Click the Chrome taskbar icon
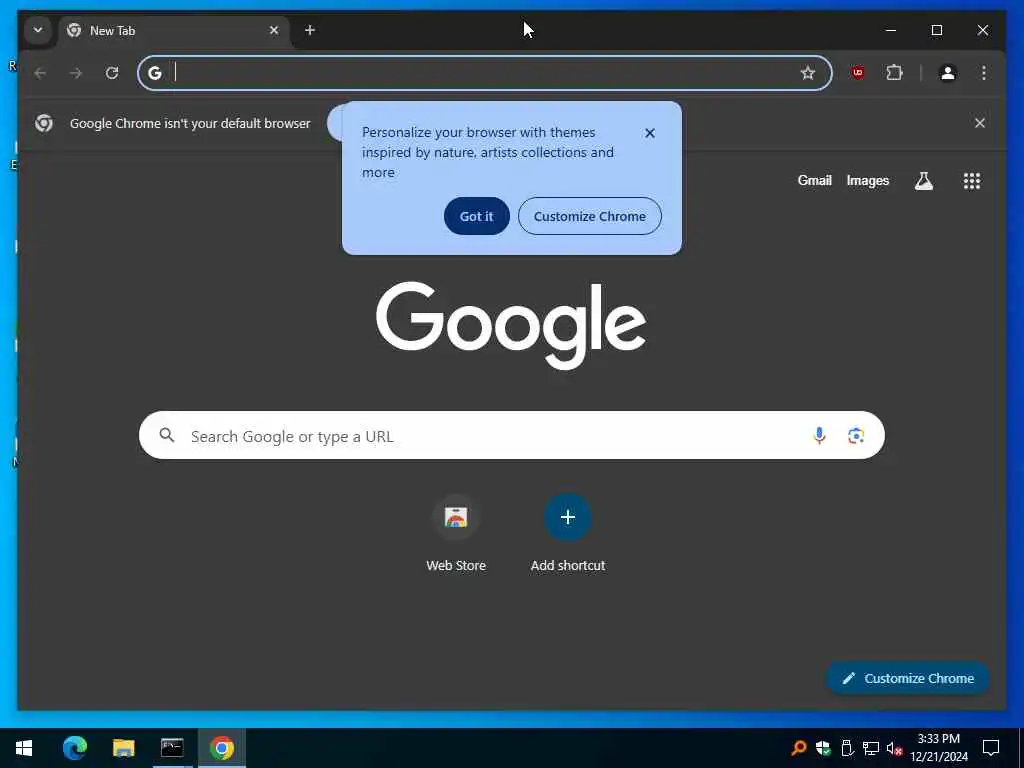This screenshot has width=1024, height=768. pos(222,748)
